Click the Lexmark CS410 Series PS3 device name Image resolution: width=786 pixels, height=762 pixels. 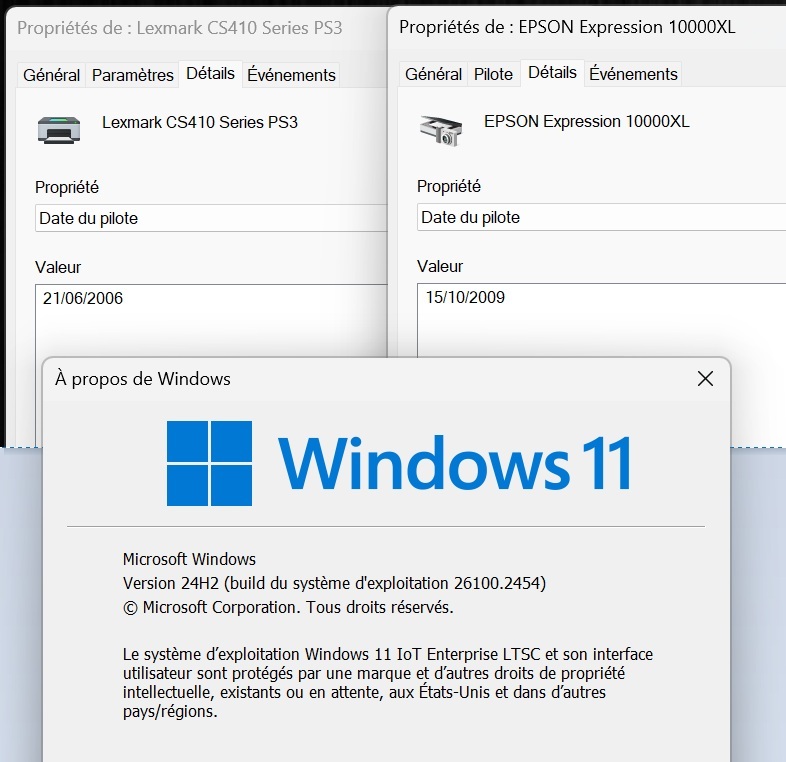(x=200, y=122)
